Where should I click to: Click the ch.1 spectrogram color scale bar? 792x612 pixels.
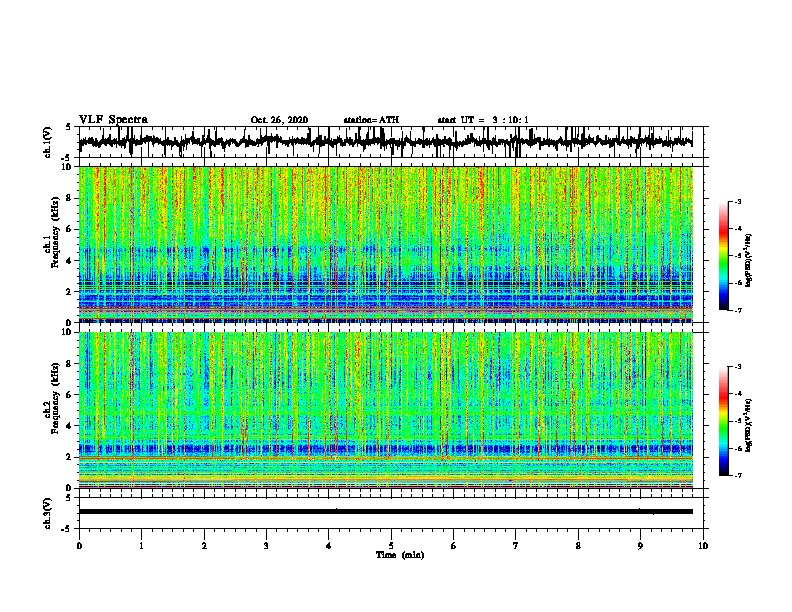[723, 256]
